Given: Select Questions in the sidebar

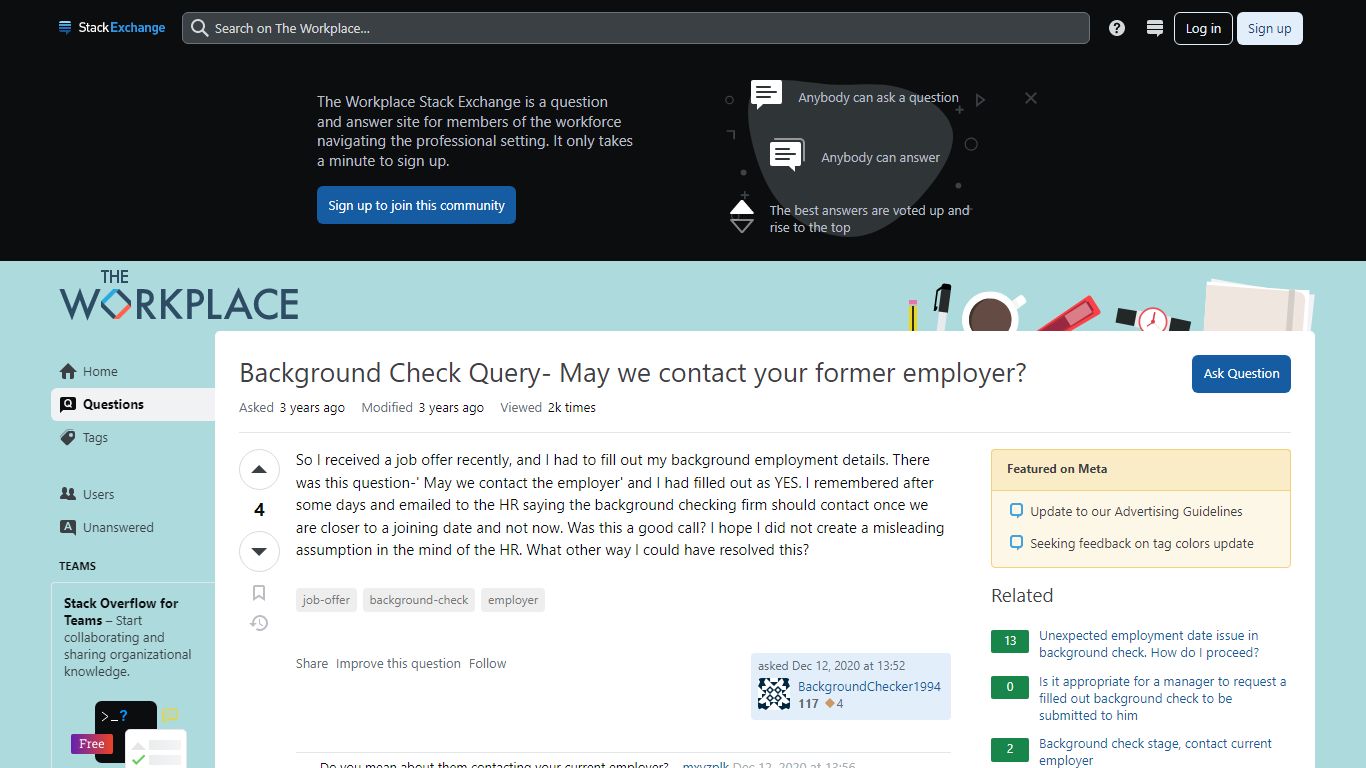Looking at the screenshot, I should point(68,404).
